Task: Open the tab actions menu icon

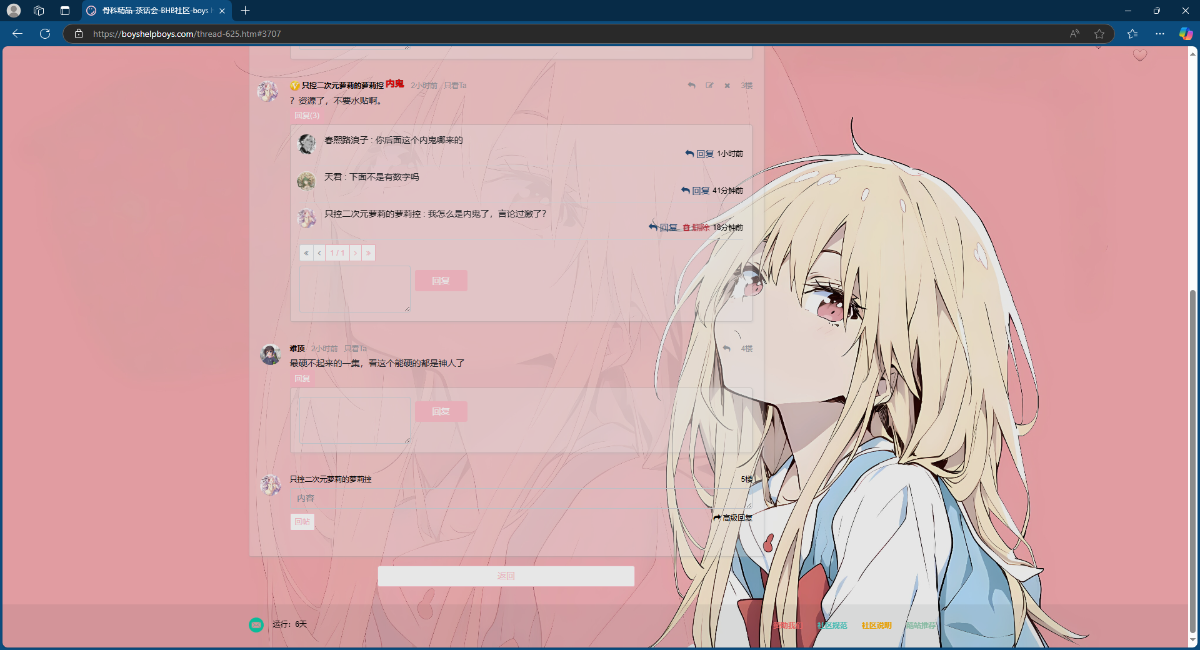Action: click(x=65, y=10)
